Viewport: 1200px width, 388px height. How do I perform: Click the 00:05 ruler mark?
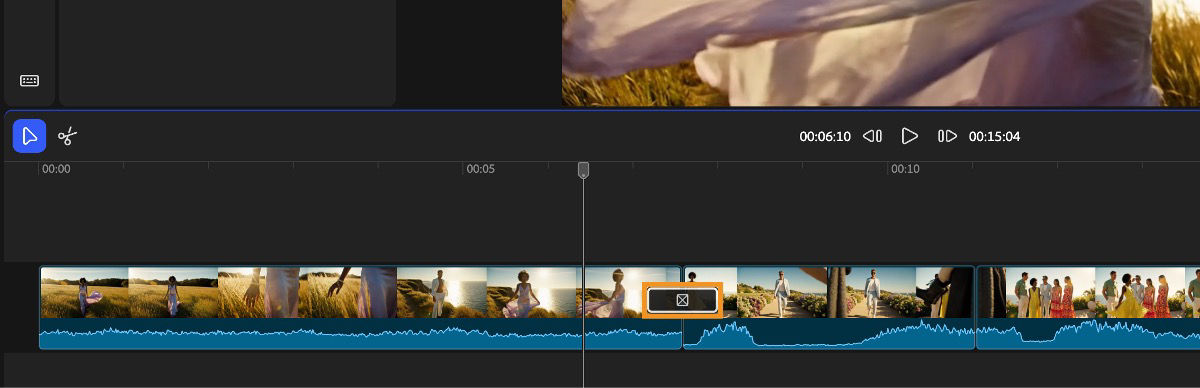click(481, 169)
